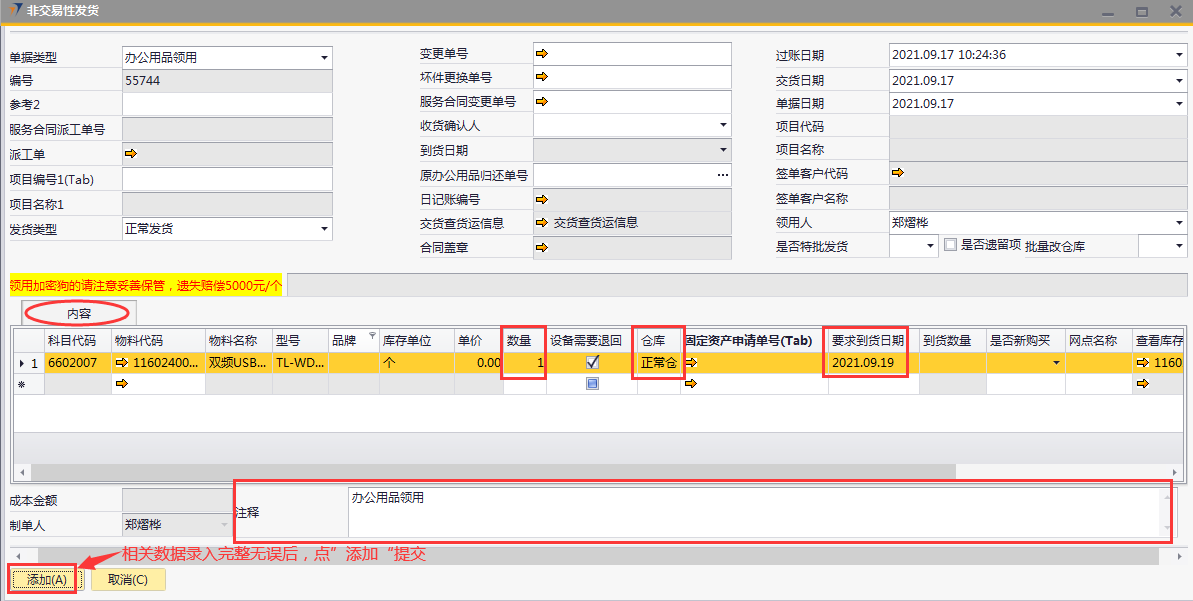Click the orange arrow link beside 变更单号

coord(541,53)
